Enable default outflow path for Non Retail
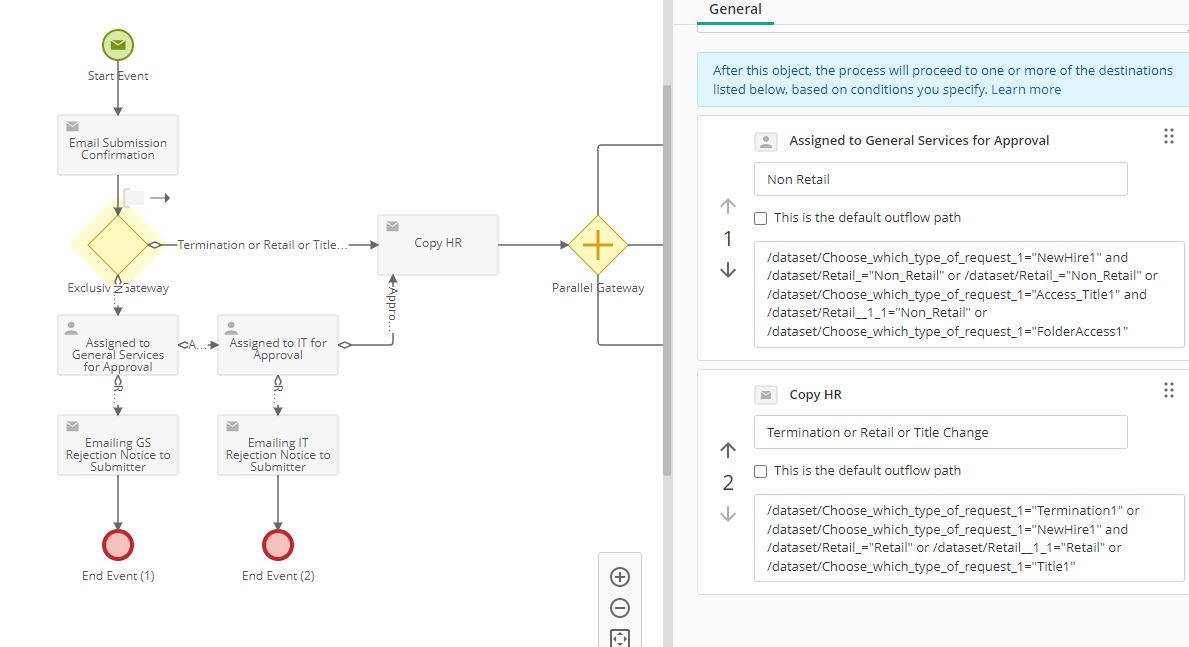 click(761, 218)
